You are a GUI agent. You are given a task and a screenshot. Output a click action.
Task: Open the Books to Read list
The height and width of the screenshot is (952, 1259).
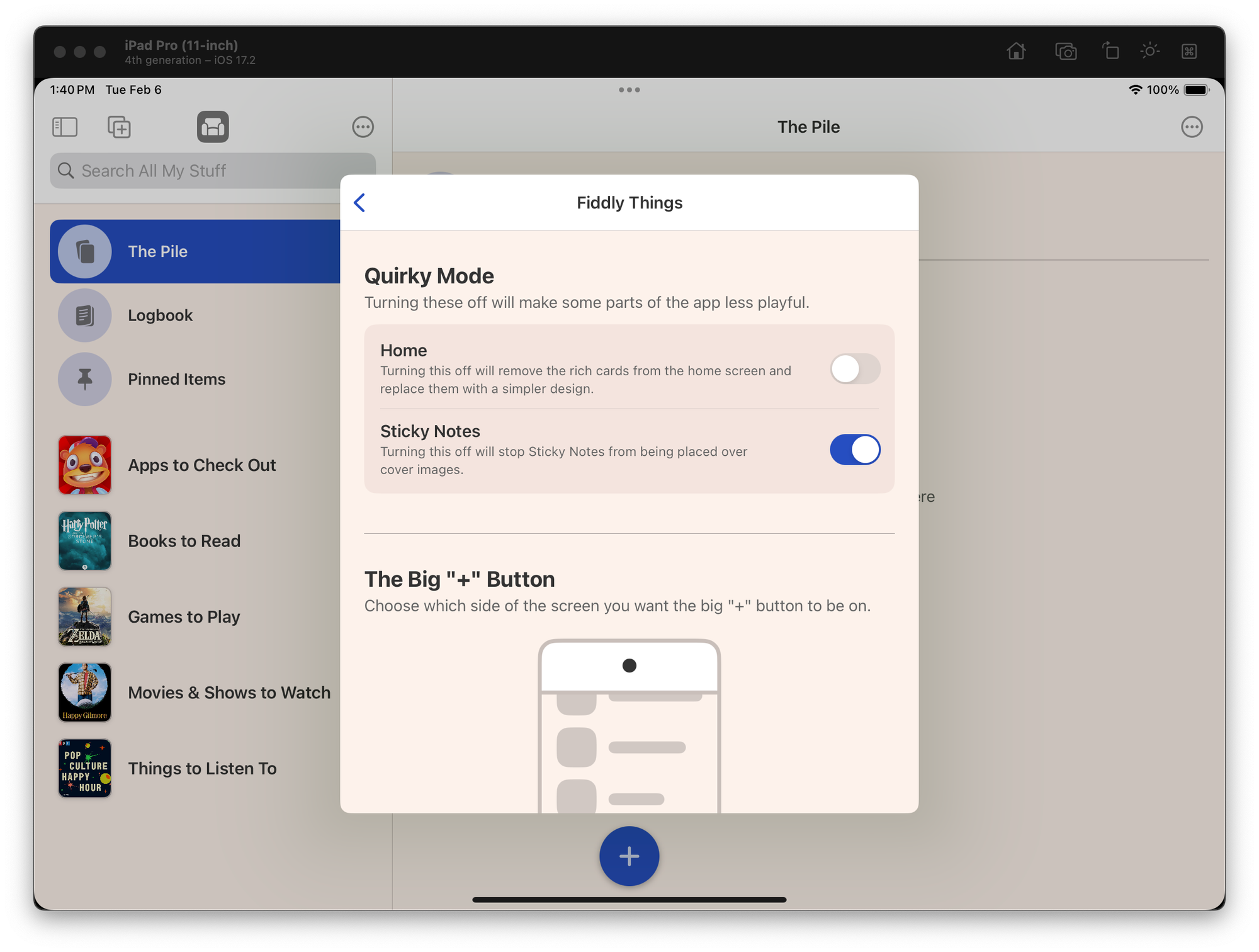[184, 541]
